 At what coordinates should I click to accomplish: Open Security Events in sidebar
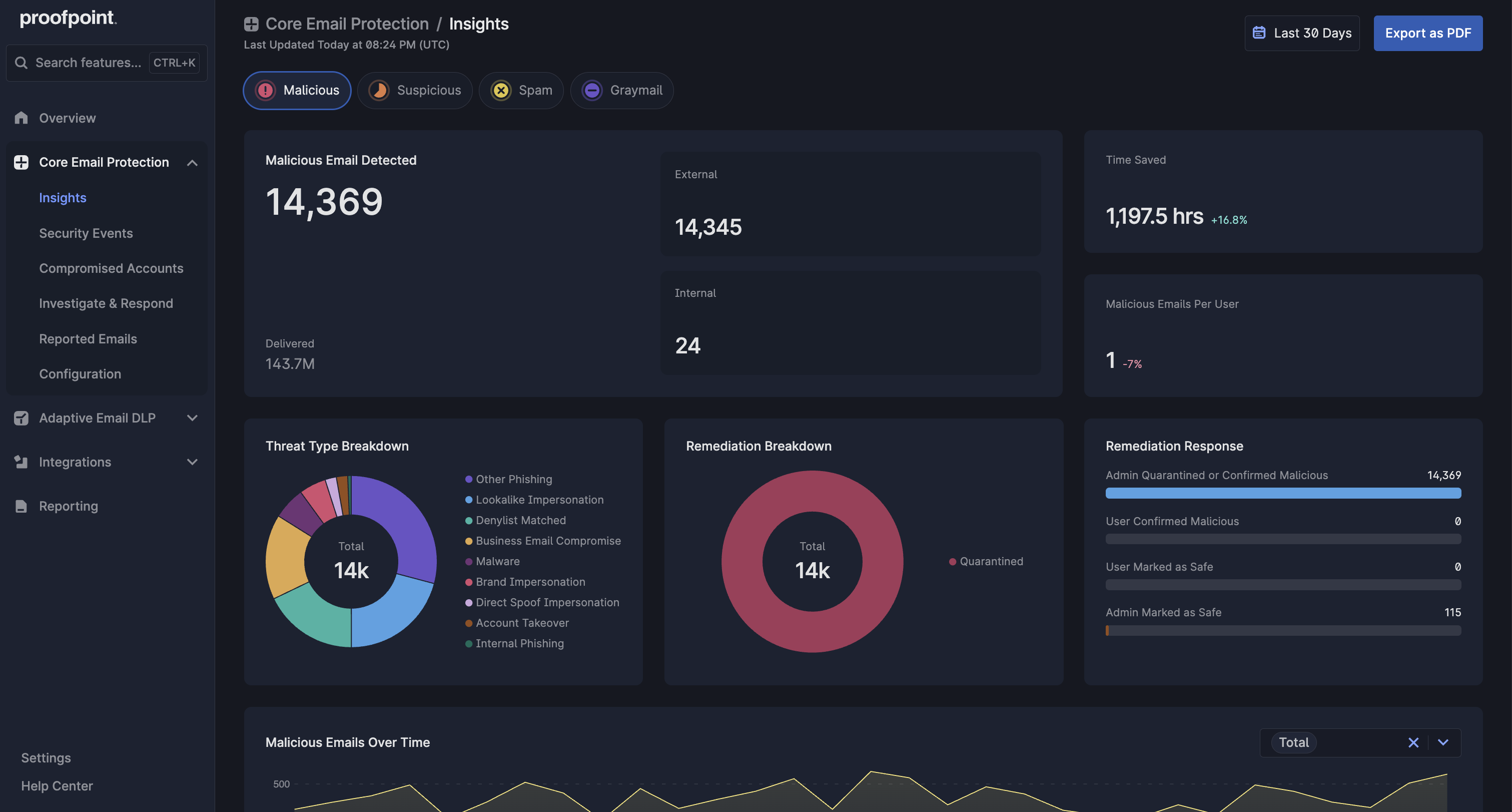[86, 233]
